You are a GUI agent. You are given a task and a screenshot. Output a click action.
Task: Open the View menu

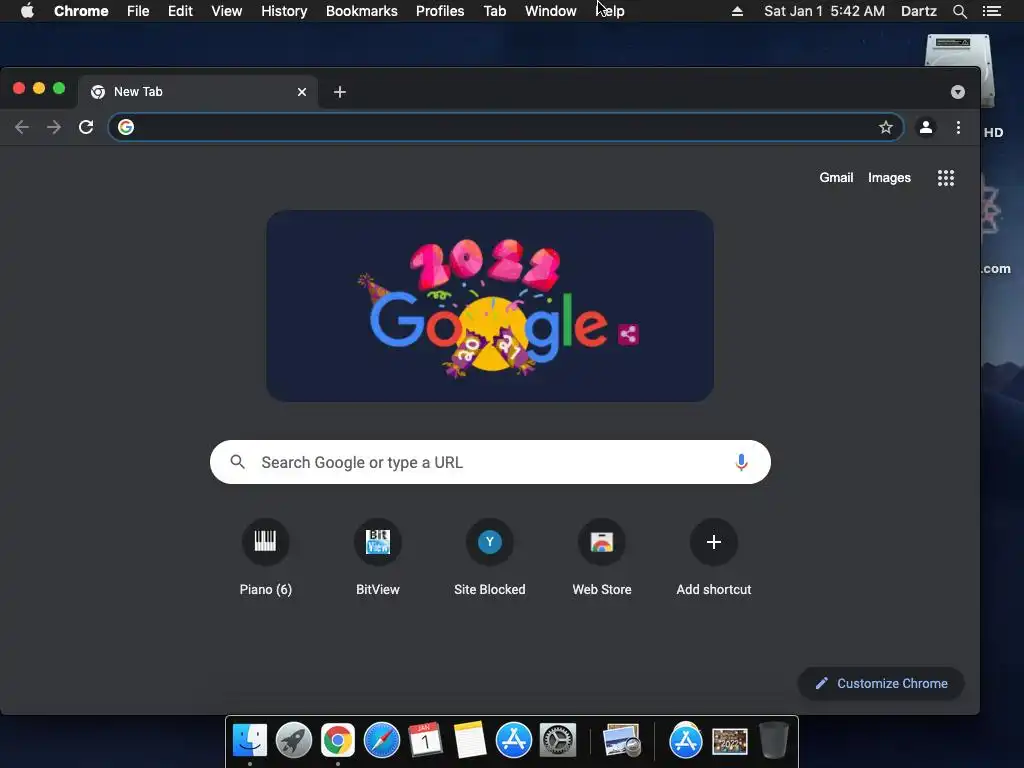point(227,11)
